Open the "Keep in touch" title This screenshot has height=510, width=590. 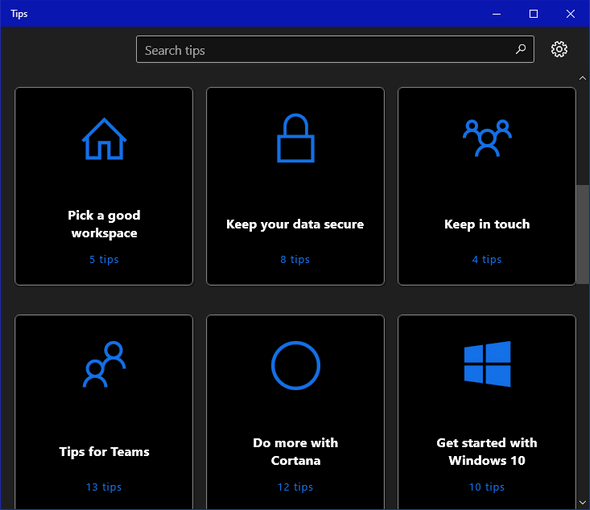pyautogui.click(x=487, y=224)
